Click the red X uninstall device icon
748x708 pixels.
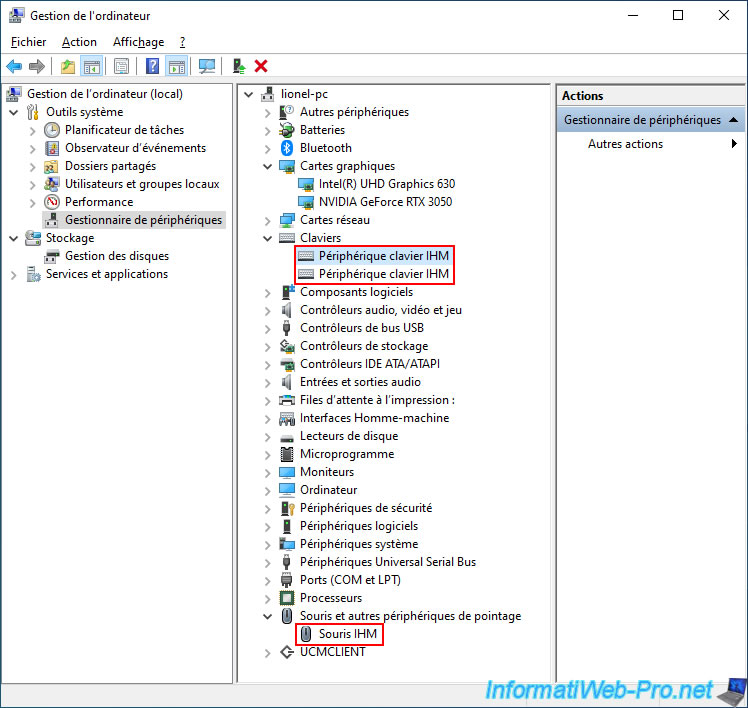click(x=261, y=66)
